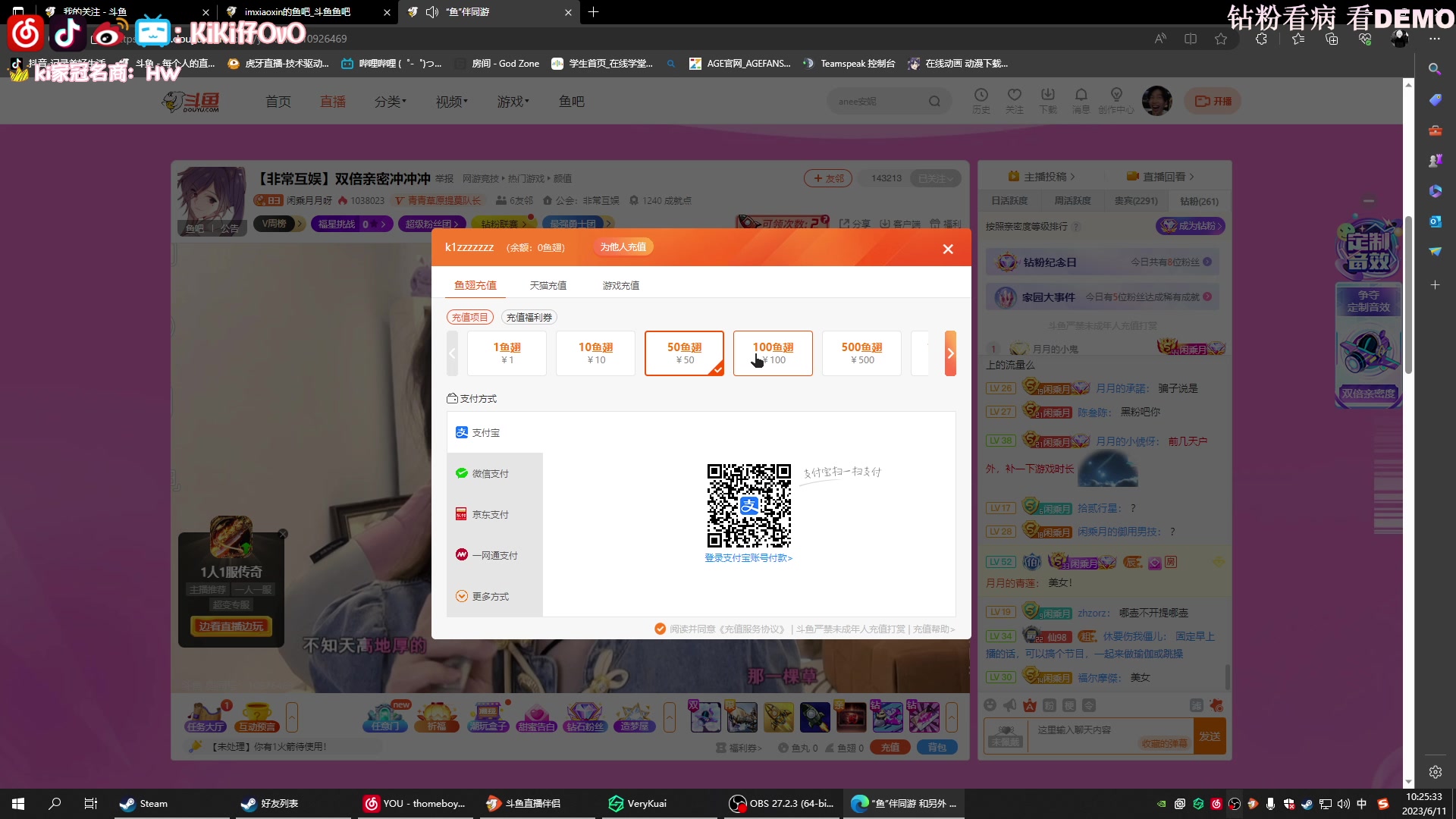Select 充值福利券 sub-tab
Viewport: 1456px width, 819px height.
(x=529, y=317)
